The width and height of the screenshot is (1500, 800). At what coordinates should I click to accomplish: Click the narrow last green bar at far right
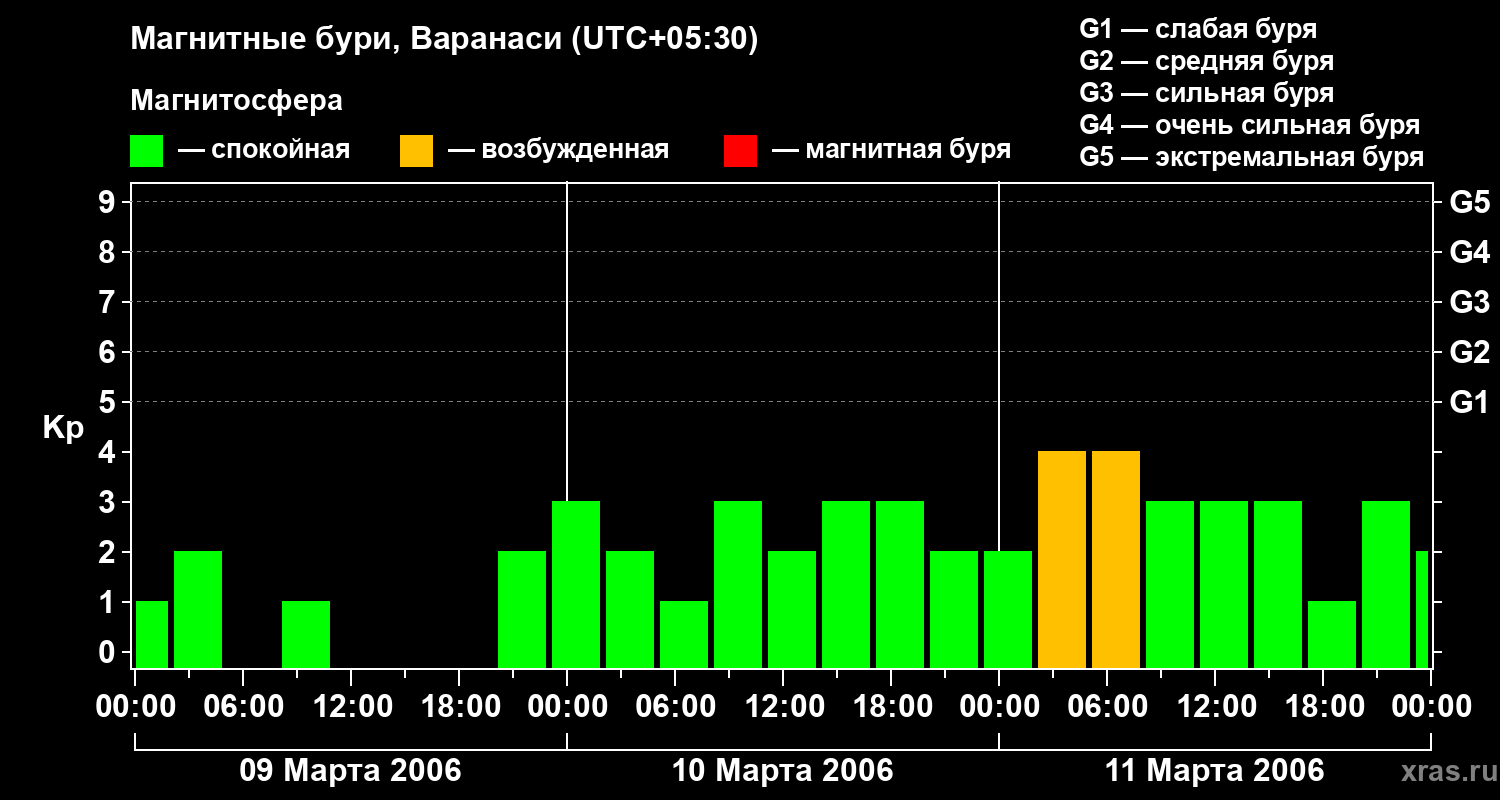coord(1421,609)
